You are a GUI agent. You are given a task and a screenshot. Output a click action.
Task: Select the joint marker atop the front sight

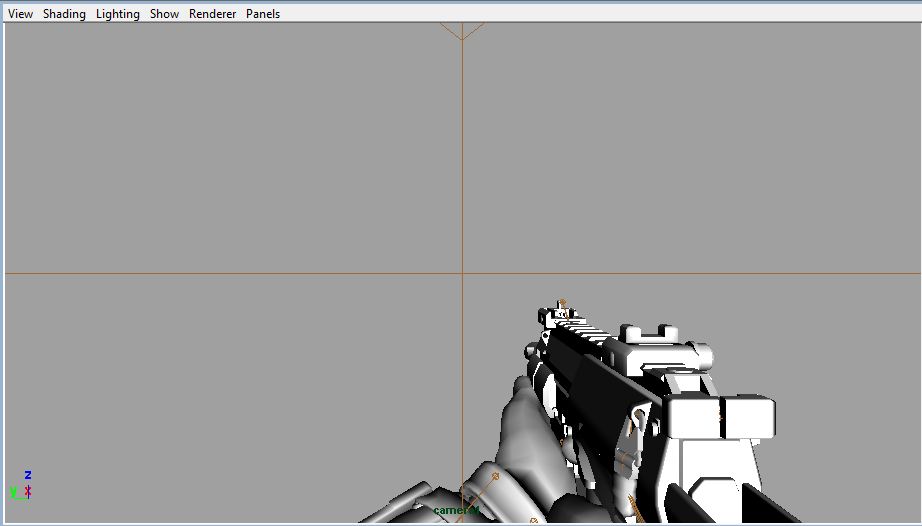(562, 303)
